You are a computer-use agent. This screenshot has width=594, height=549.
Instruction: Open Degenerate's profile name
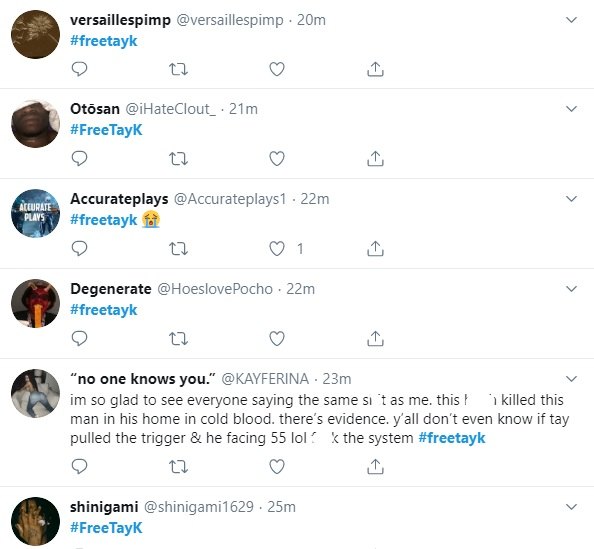[111, 289]
